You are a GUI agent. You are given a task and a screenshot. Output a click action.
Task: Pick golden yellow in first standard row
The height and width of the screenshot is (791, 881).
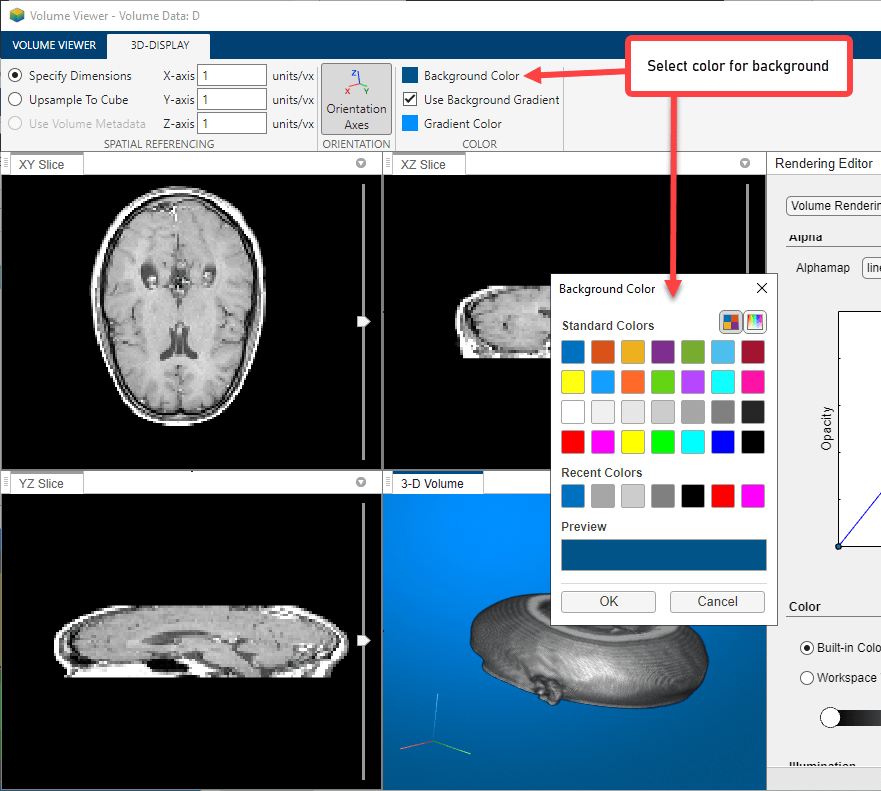633,352
